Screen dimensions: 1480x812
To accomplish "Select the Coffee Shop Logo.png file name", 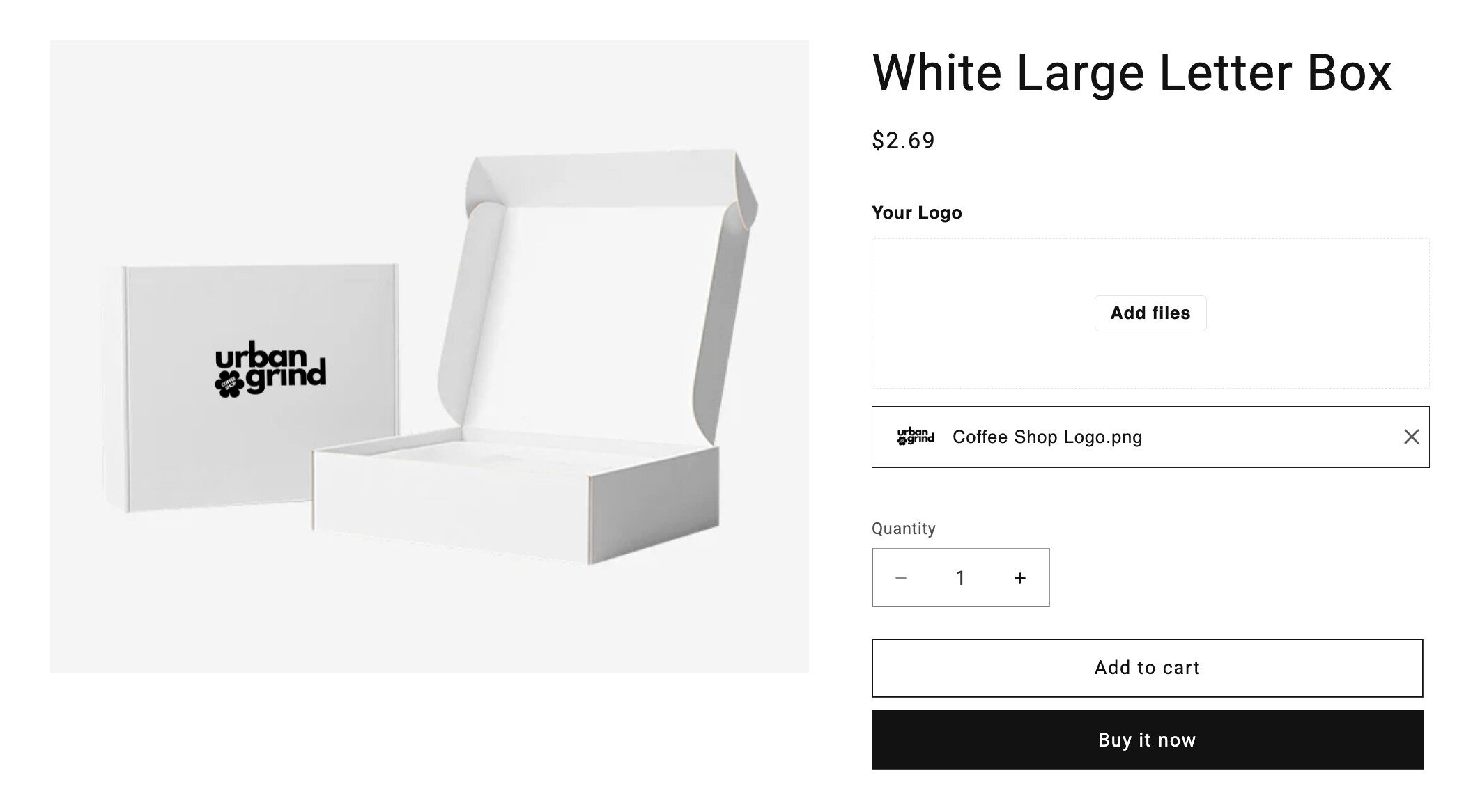I will coord(1047,437).
